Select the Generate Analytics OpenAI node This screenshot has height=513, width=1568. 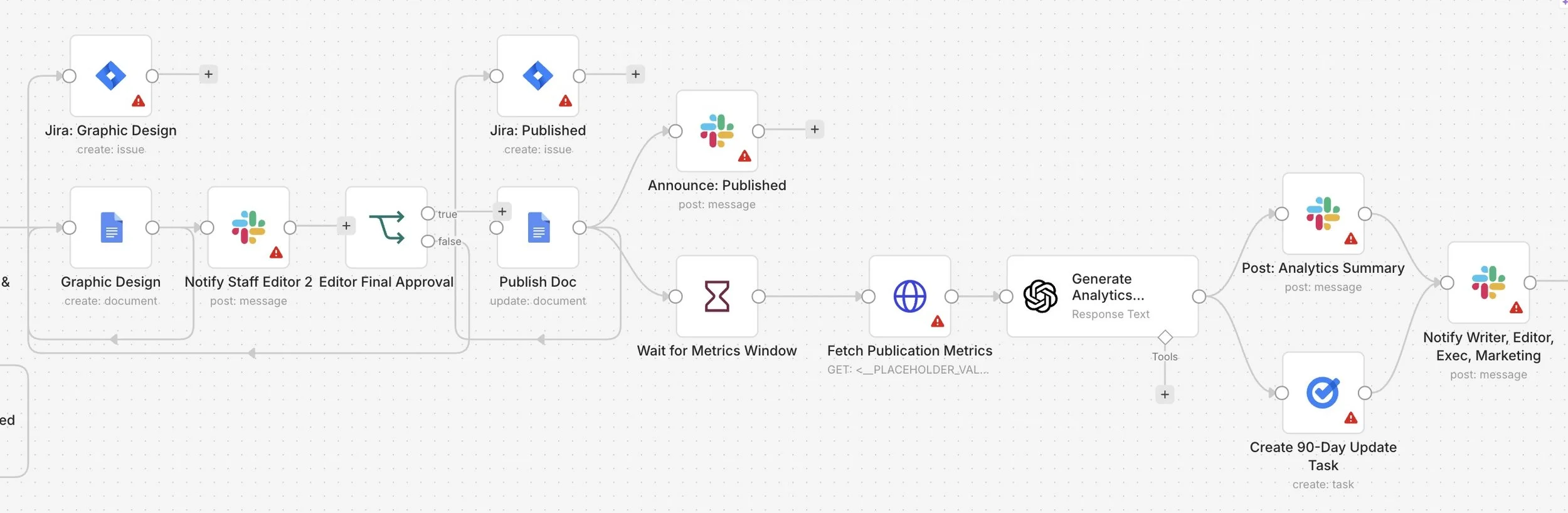pos(1103,296)
